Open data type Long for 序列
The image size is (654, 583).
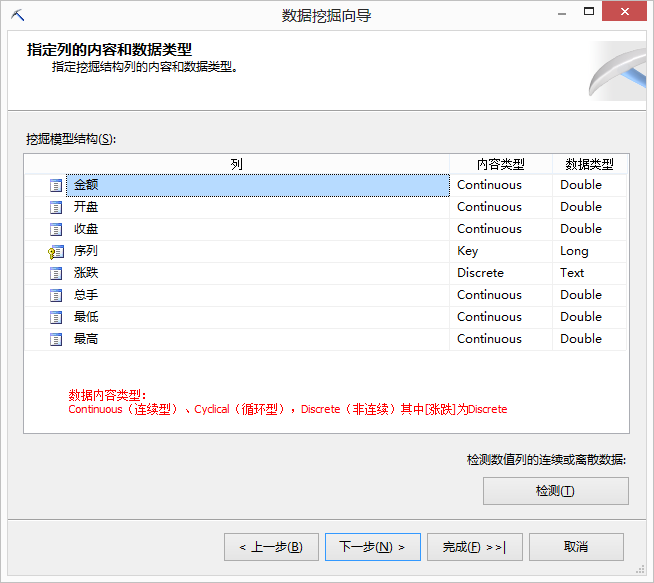(x=589, y=251)
